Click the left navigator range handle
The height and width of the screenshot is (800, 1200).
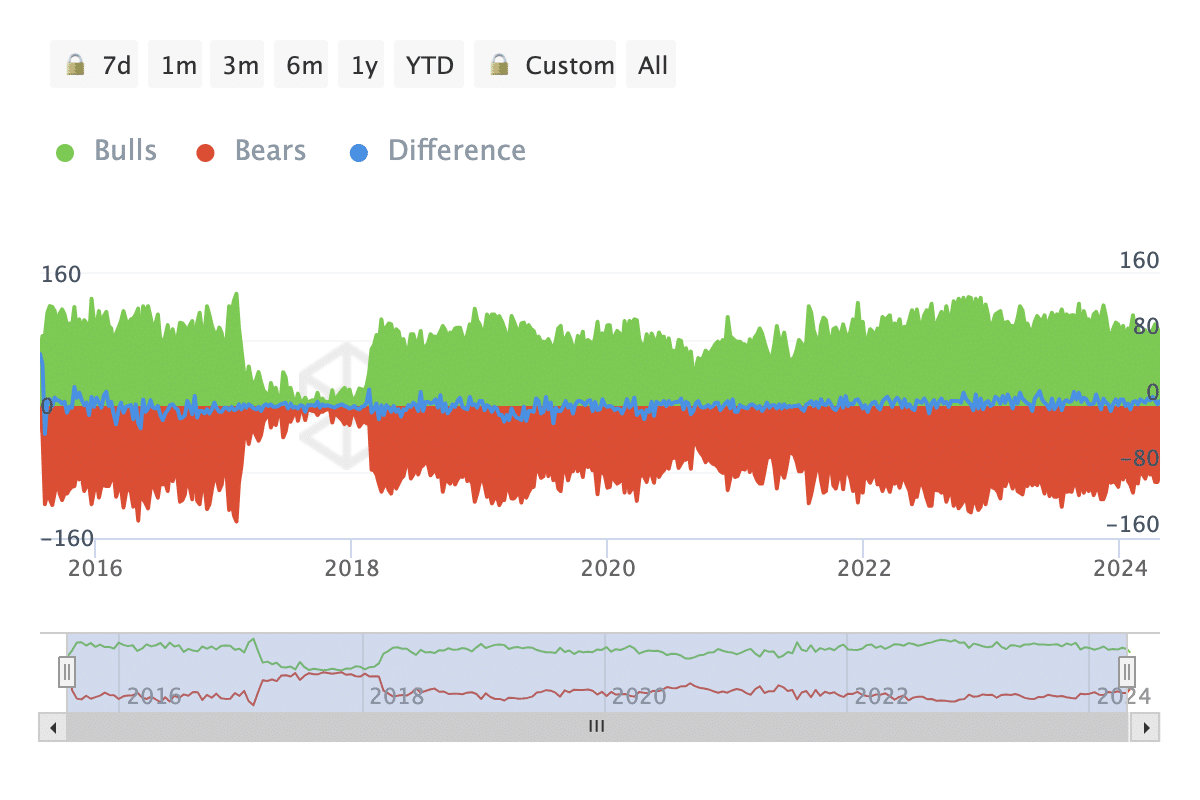(x=67, y=671)
